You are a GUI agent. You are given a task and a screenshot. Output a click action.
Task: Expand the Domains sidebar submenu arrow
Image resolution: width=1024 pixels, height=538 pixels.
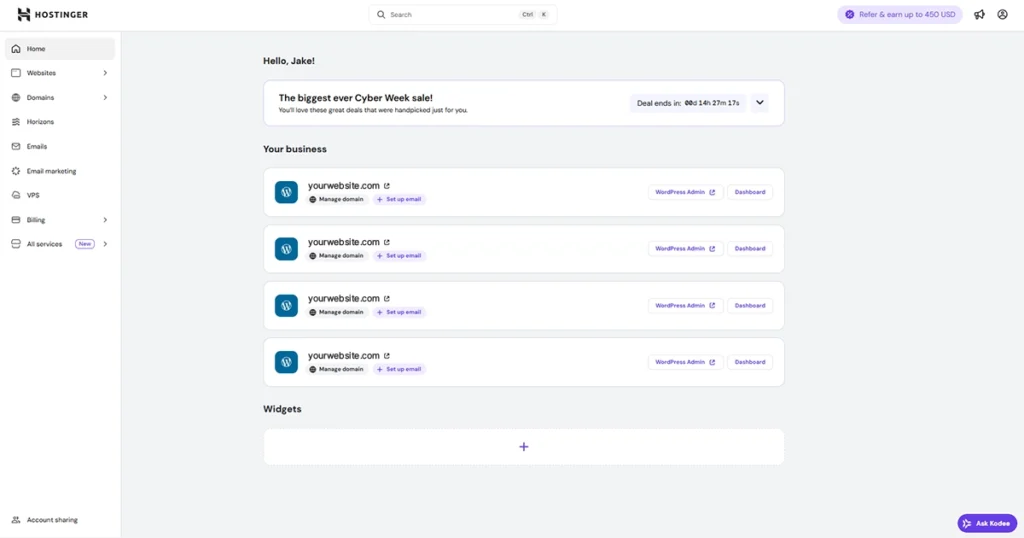[x=105, y=97]
